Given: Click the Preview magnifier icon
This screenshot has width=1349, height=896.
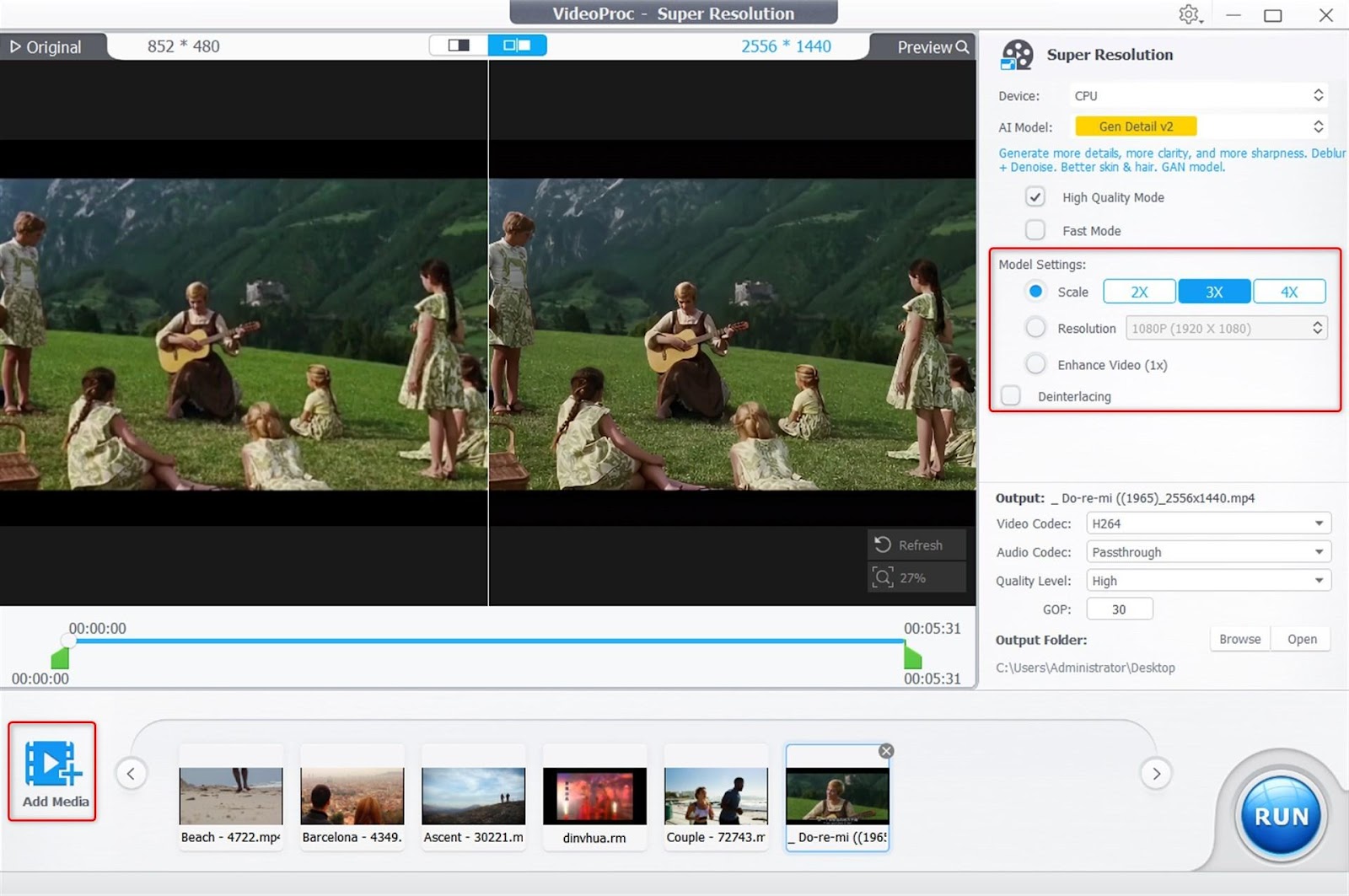Looking at the screenshot, I should [x=962, y=46].
